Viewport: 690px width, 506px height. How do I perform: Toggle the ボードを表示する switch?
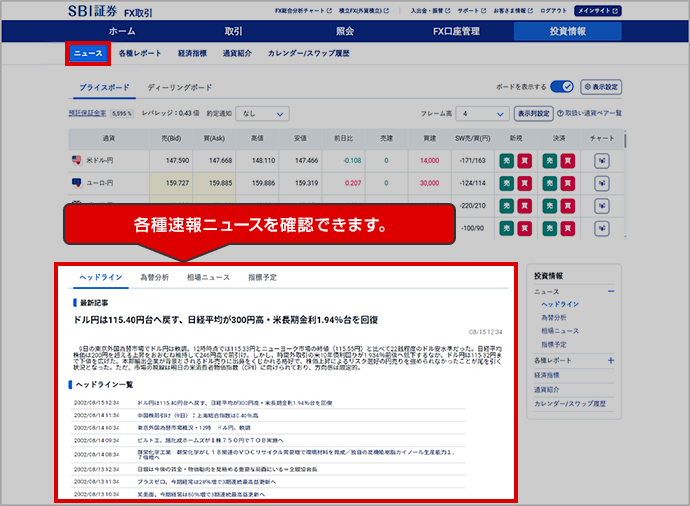coord(562,87)
